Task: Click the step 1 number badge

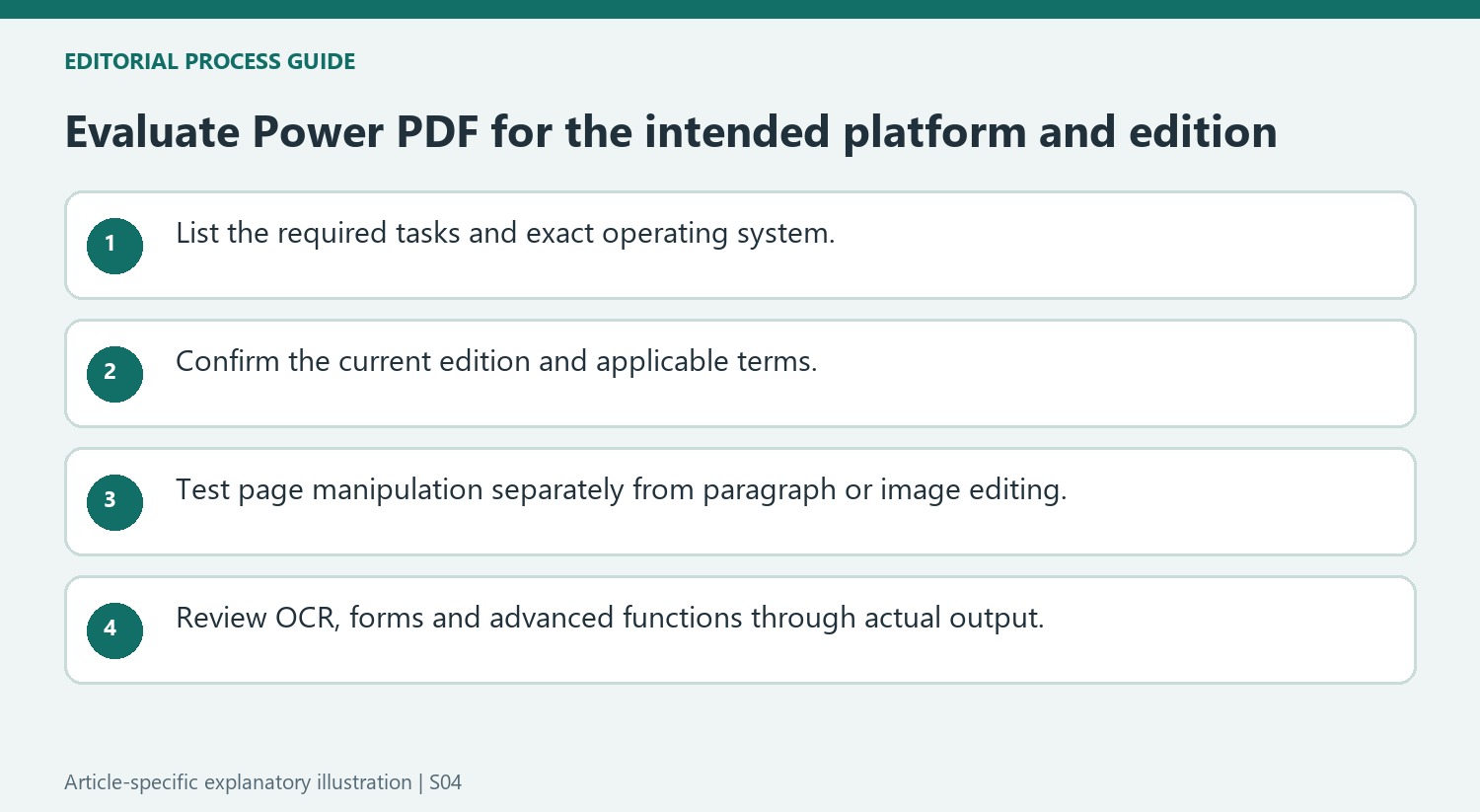Action: (114, 246)
